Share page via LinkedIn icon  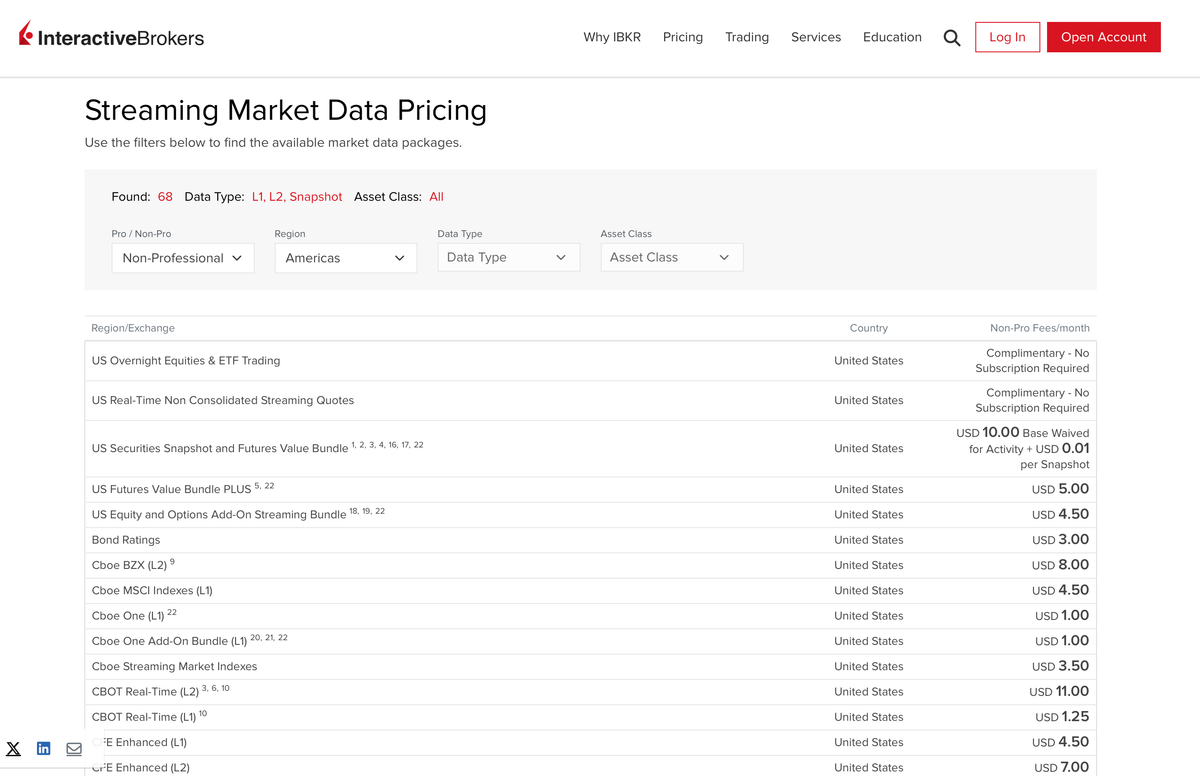coord(44,749)
